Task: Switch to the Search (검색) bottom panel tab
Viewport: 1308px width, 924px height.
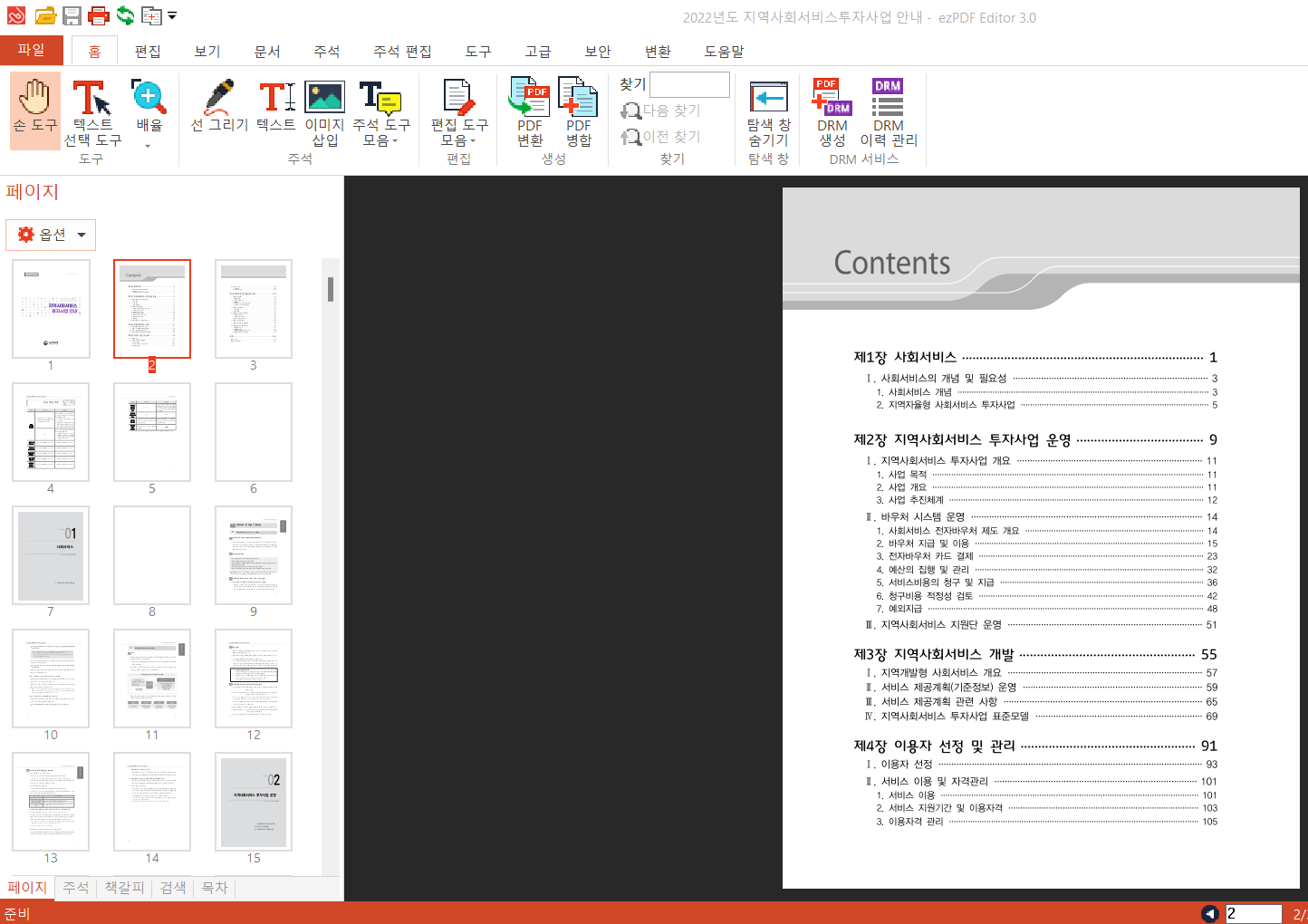Action: (x=173, y=888)
